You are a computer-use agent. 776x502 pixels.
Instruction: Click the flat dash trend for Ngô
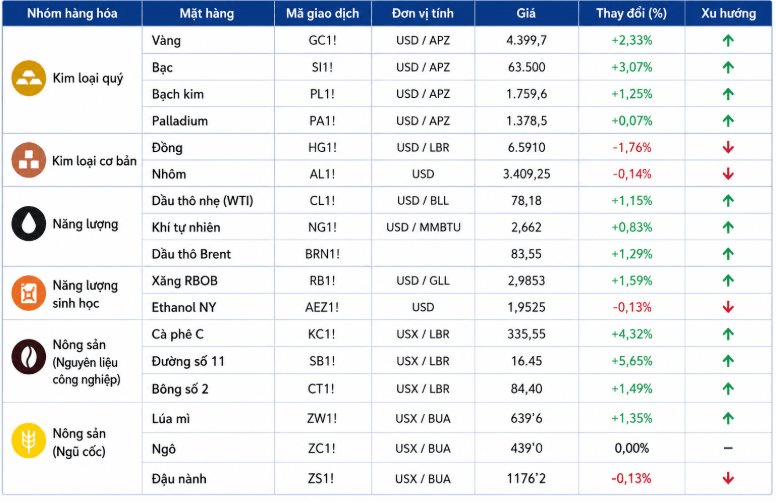tap(728, 448)
